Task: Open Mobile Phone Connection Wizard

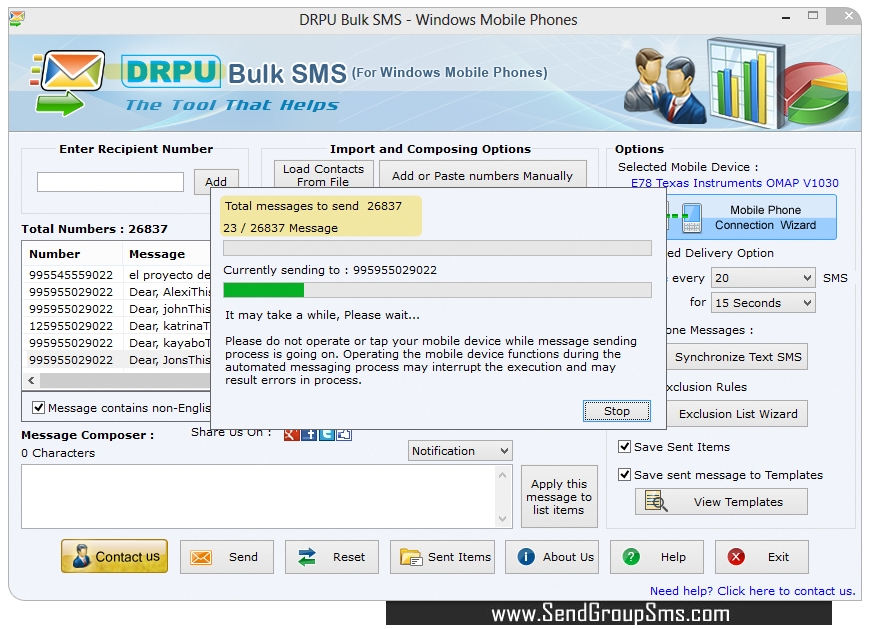Action: coord(752,217)
